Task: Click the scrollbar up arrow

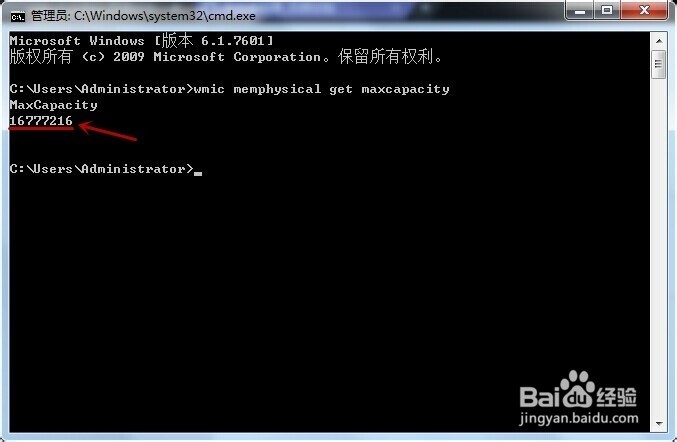Action: pyautogui.click(x=658, y=41)
